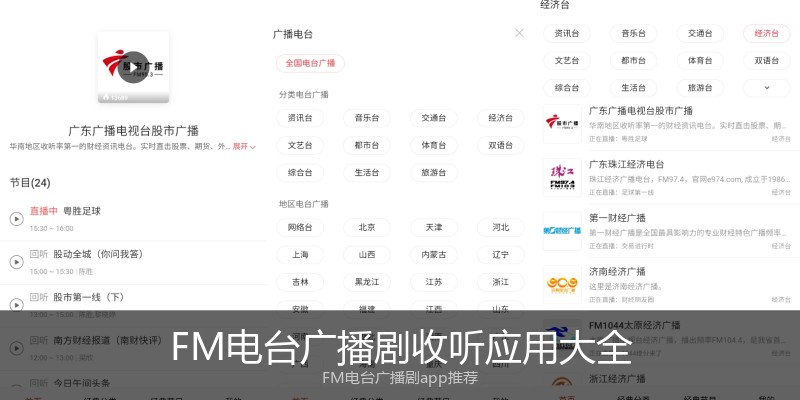Switch to the 文艺台 tab in 经济台 screen
Viewport: 800px width, 400px height.
567,61
